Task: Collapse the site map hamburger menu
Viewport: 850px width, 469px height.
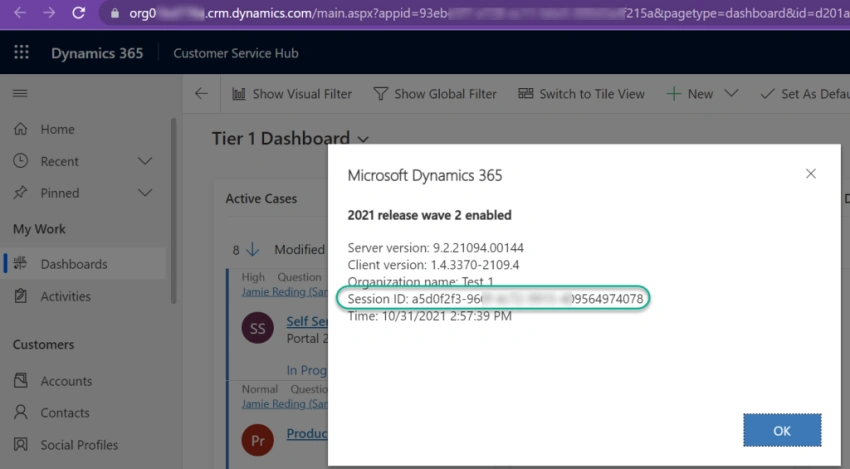Action: [x=20, y=93]
